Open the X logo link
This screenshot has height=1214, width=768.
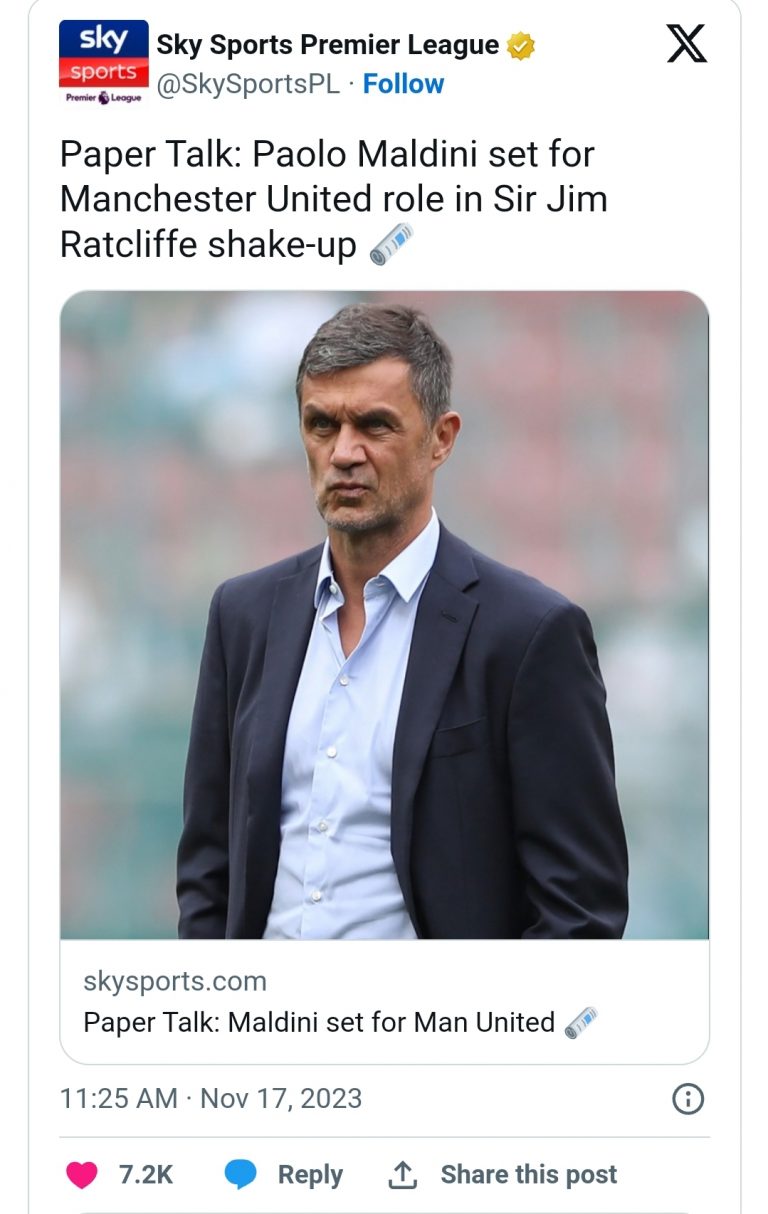coord(686,44)
